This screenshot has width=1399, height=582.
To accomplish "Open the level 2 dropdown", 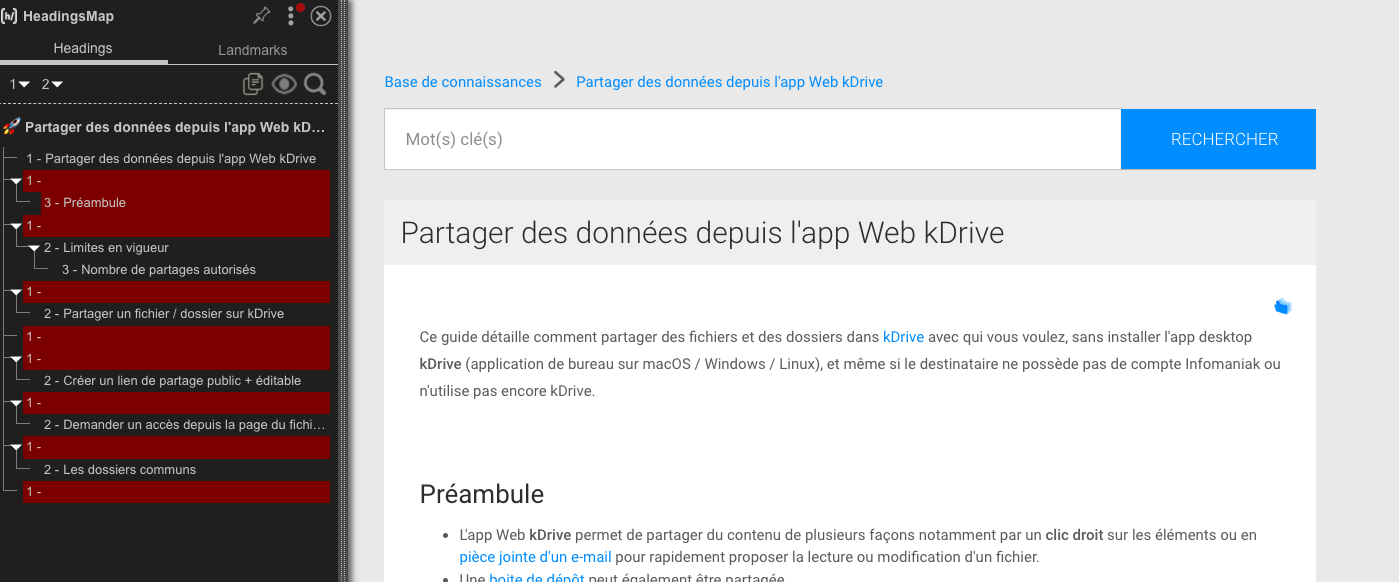I will coord(52,85).
